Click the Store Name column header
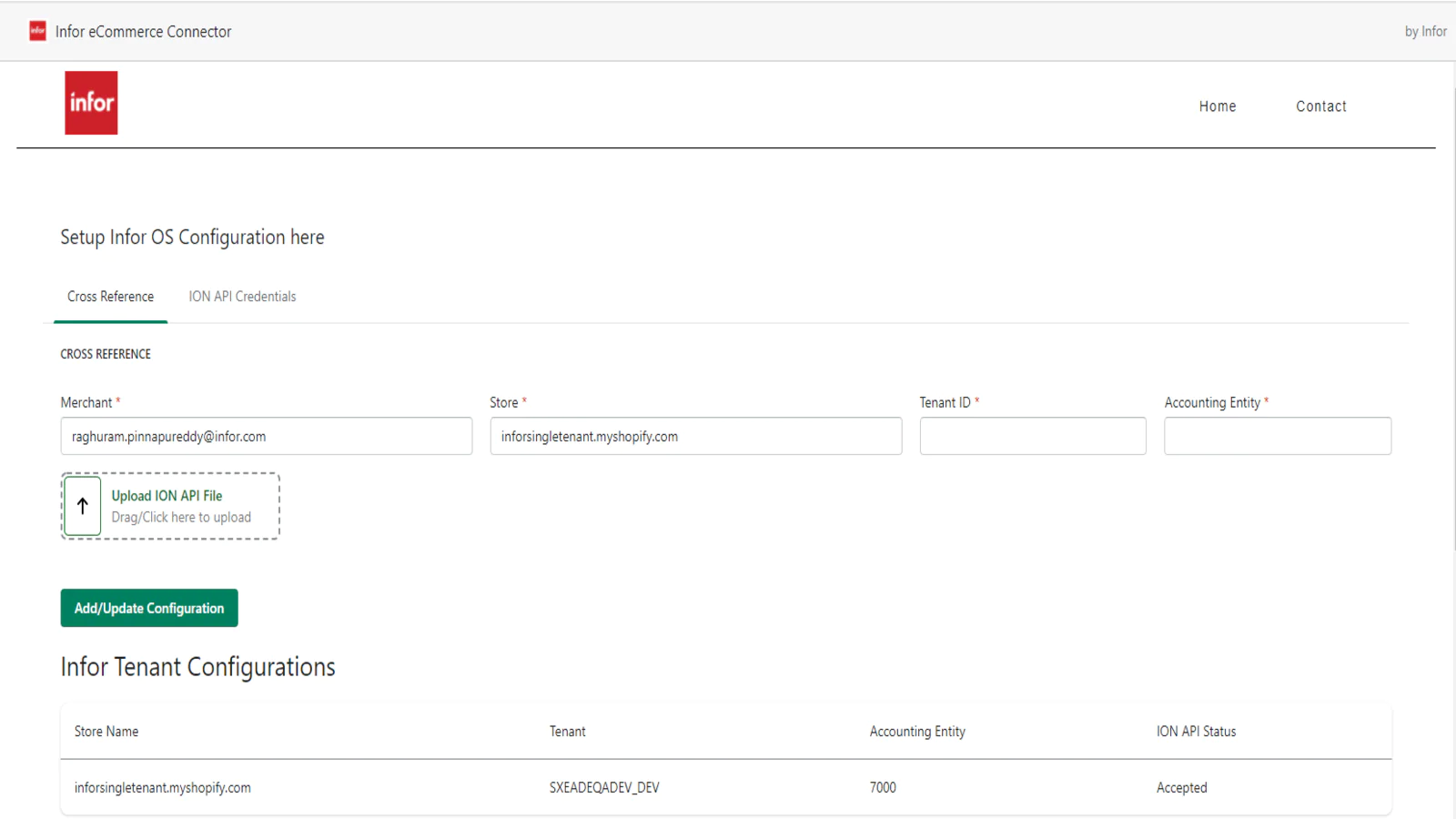The height and width of the screenshot is (819, 1456). (106, 732)
